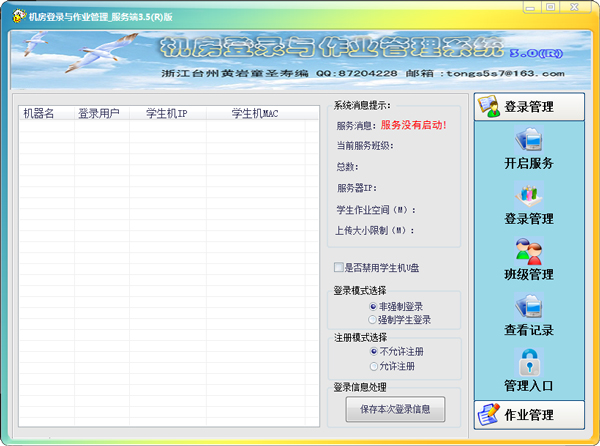Switch to the 登录管理 accordion tab
This screenshot has height=446, width=600.
pyautogui.click(x=529, y=107)
